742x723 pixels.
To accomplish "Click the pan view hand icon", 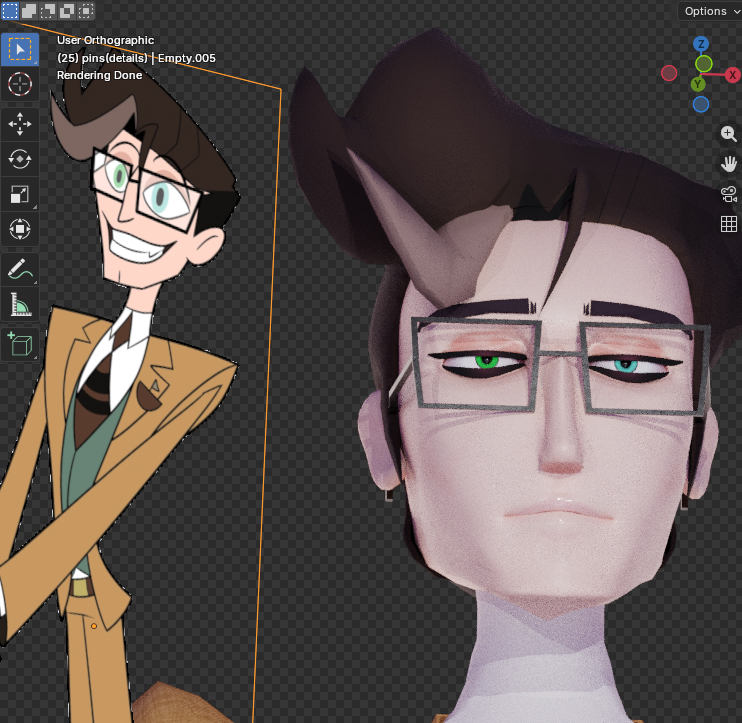I will point(729,164).
